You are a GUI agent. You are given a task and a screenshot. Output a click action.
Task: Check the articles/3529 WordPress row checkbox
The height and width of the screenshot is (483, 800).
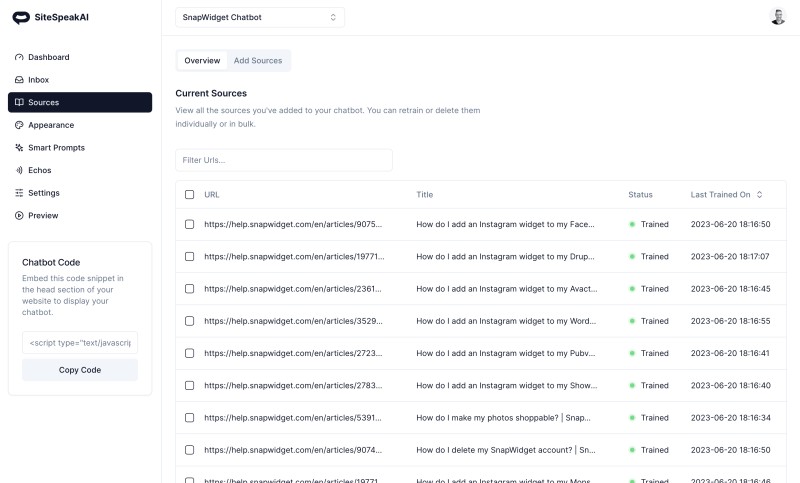tap(189, 321)
